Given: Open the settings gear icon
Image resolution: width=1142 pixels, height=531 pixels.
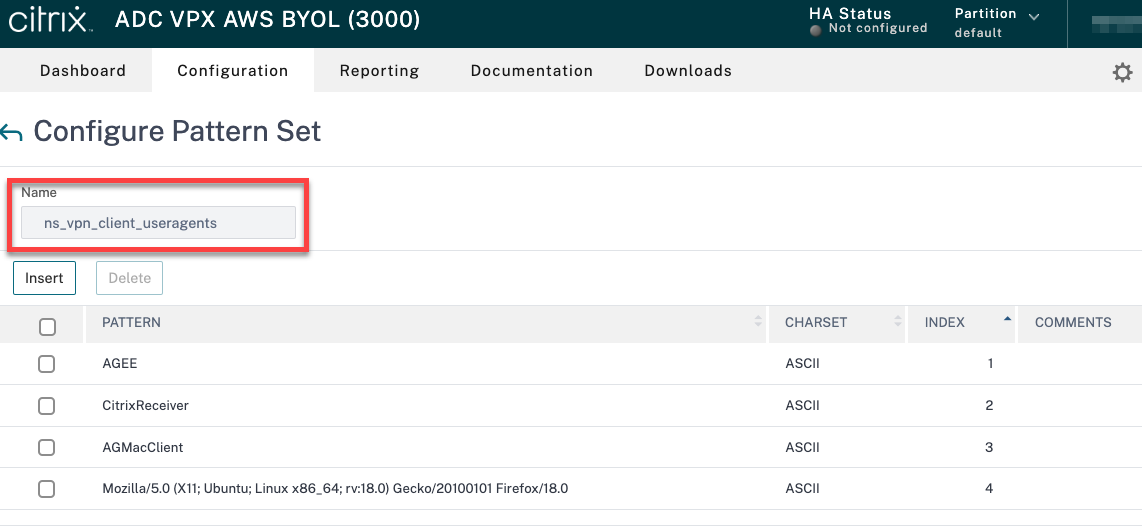Looking at the screenshot, I should click(1122, 72).
